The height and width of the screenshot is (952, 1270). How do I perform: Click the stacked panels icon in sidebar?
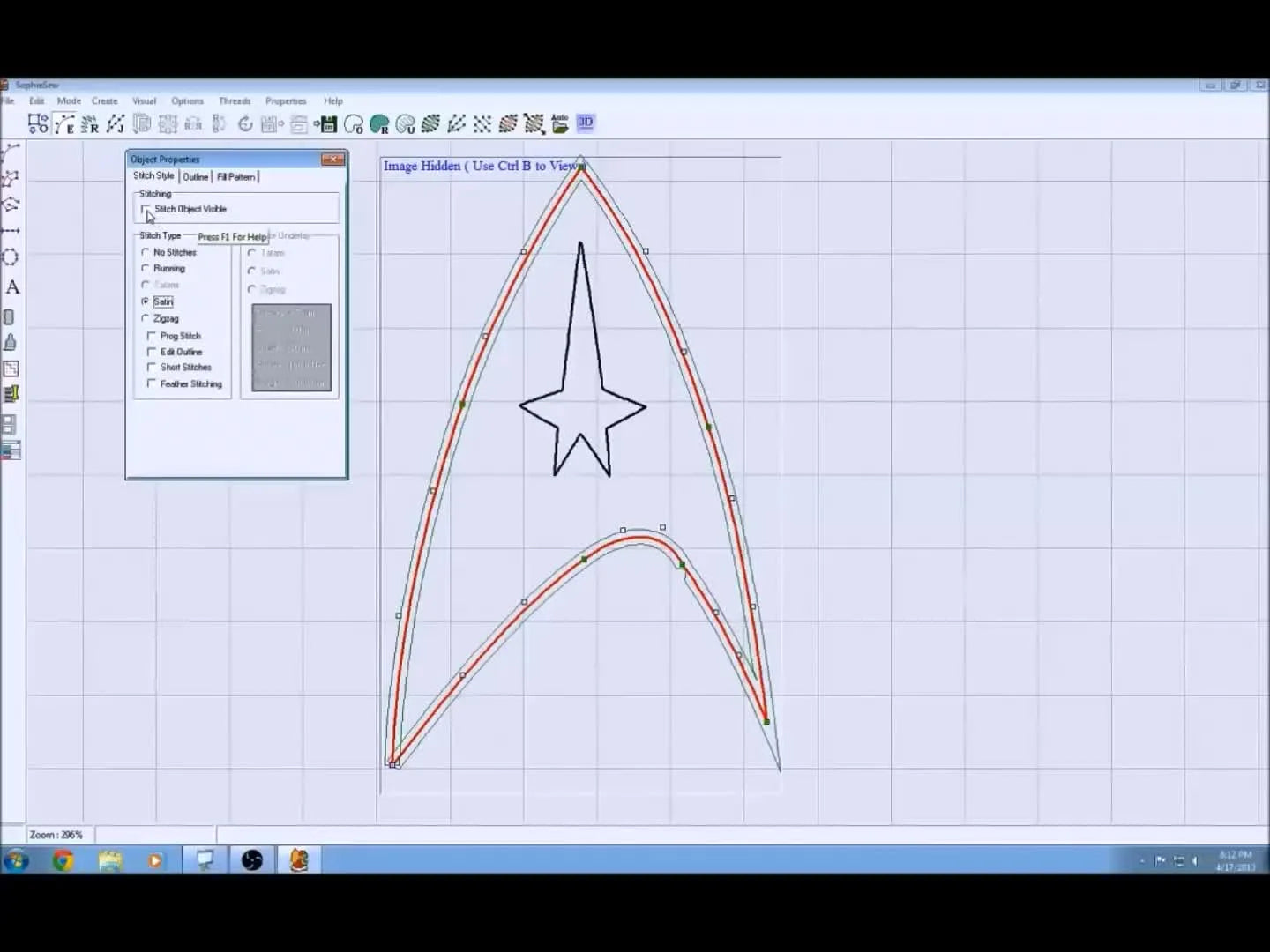point(9,424)
